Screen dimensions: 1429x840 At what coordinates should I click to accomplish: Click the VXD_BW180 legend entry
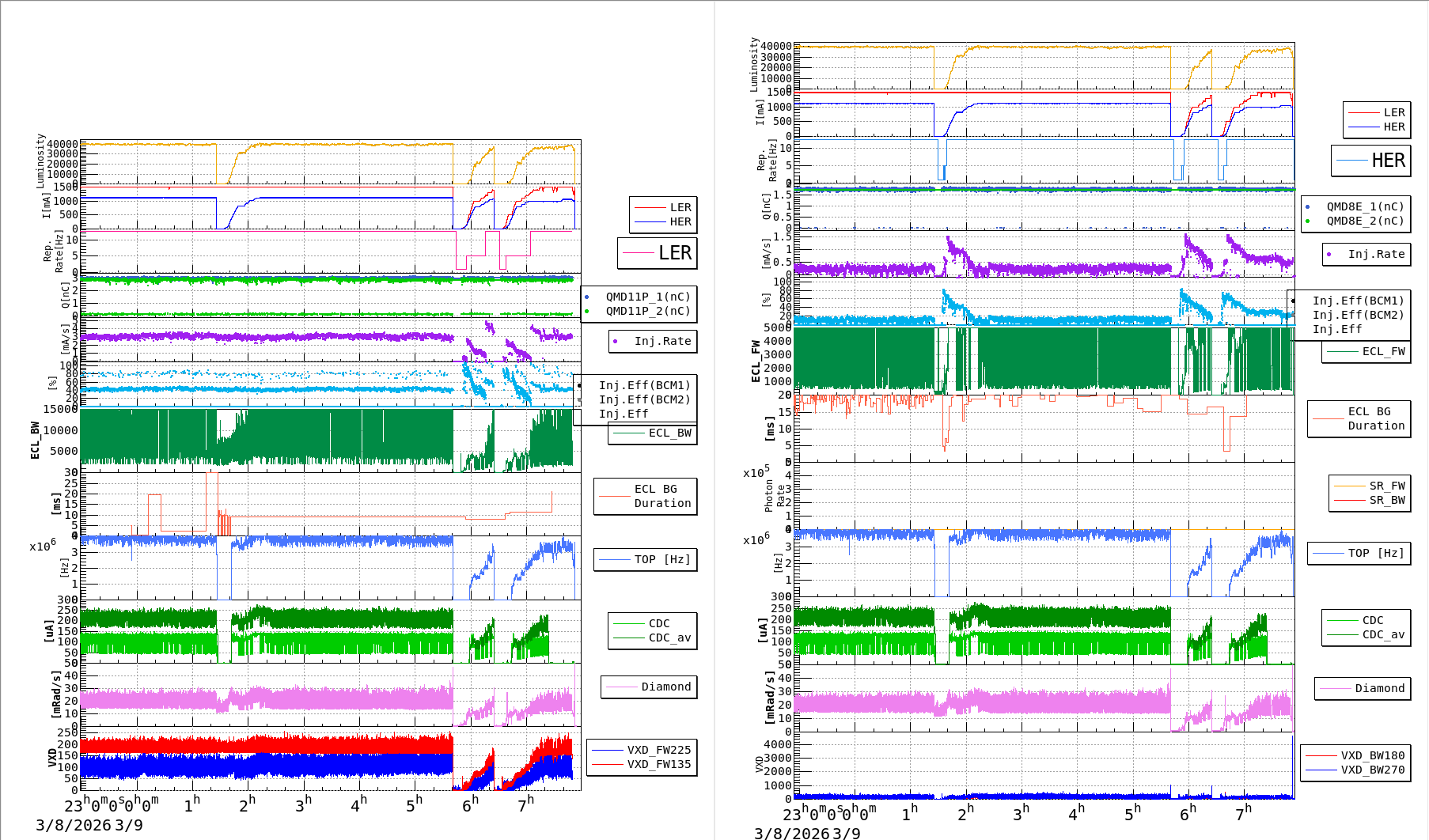pos(1371,755)
